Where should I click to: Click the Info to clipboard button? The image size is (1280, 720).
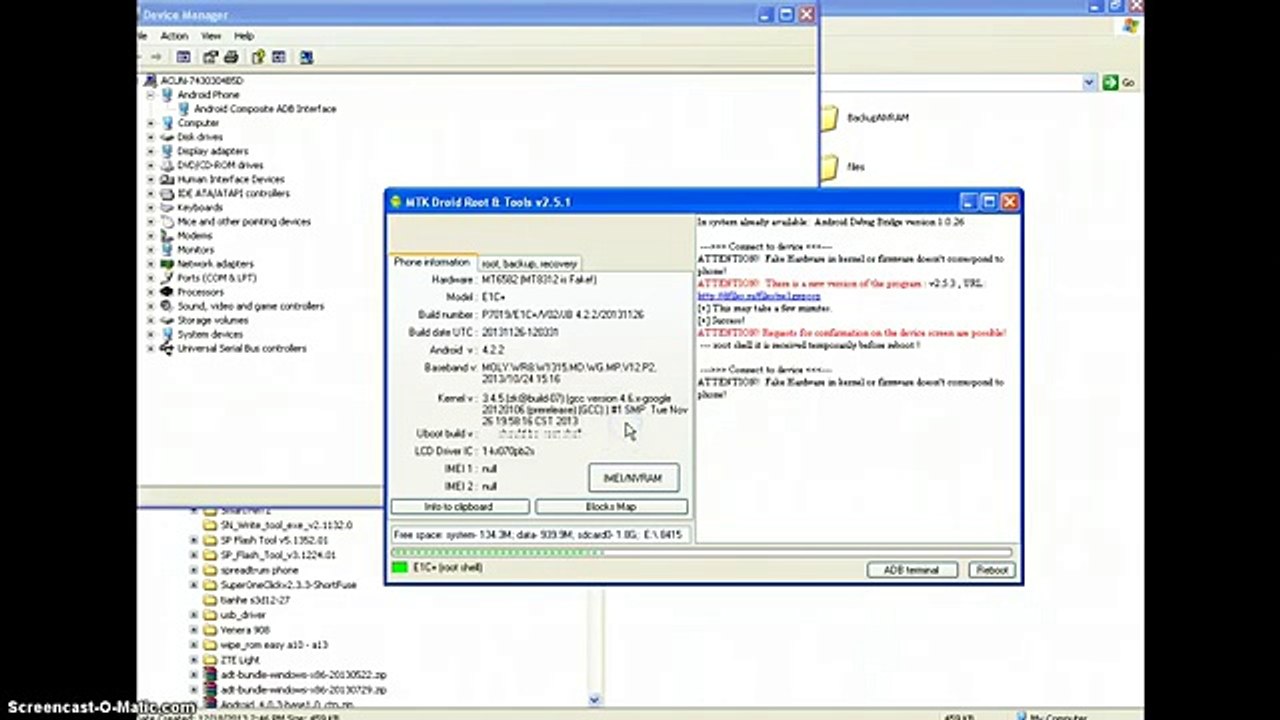click(459, 507)
